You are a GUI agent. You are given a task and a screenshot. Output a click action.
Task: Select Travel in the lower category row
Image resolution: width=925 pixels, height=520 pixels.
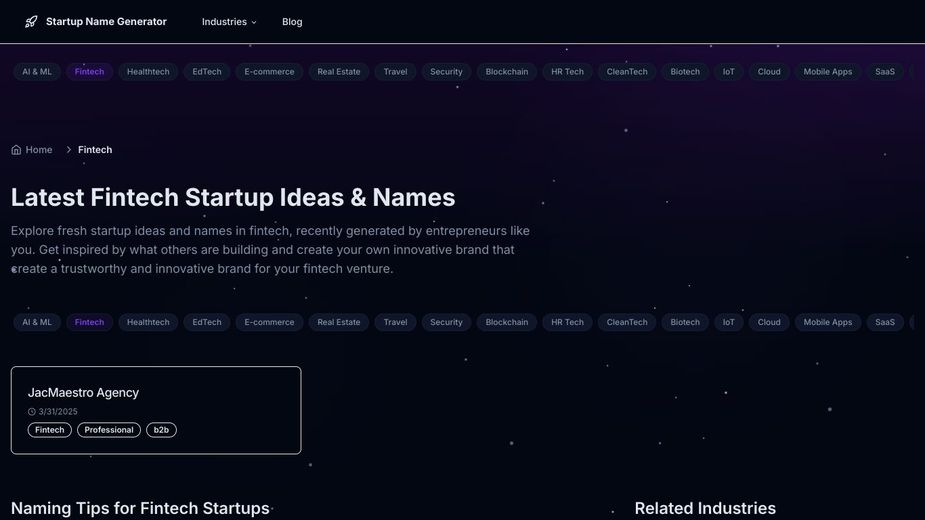pos(396,322)
